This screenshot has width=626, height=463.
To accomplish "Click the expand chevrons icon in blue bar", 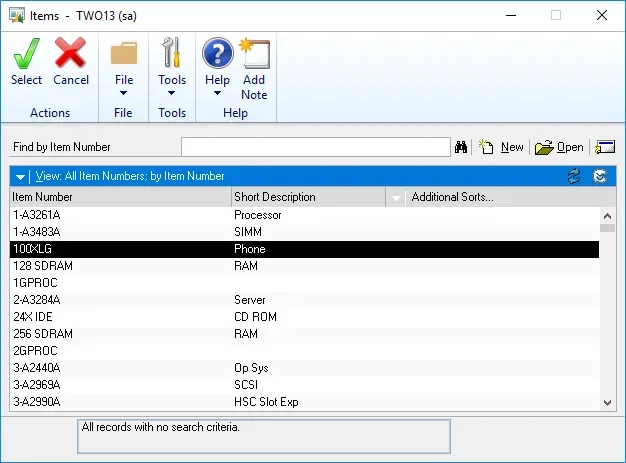I will coord(600,176).
